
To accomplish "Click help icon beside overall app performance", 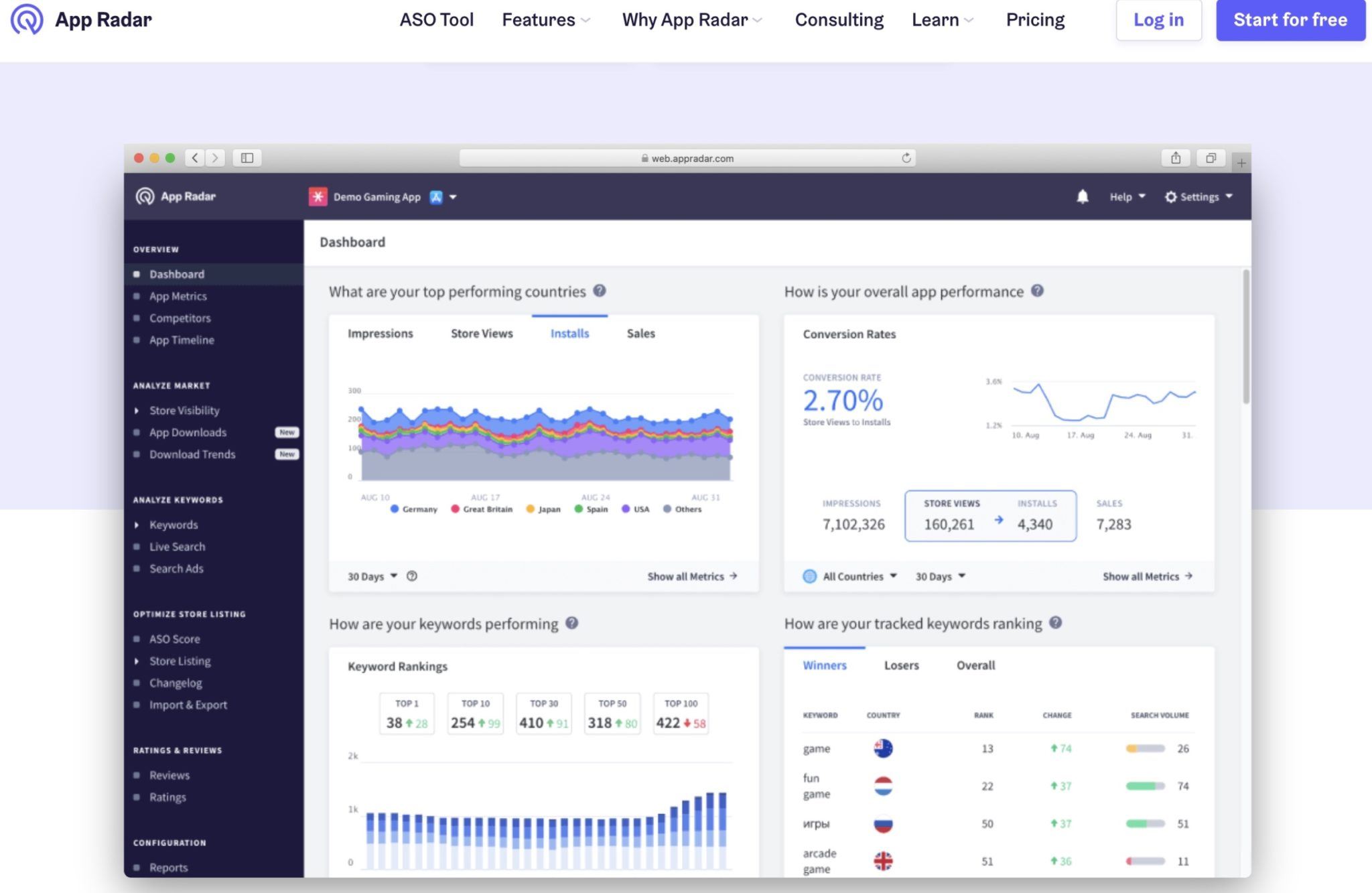I will tap(1037, 291).
